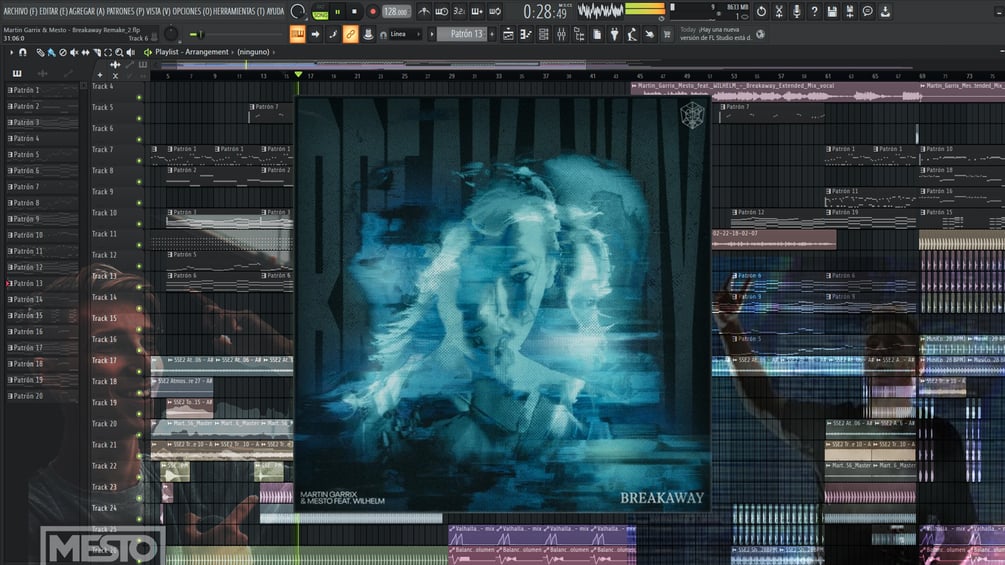Select the Zoom magnifier tool

119,52
